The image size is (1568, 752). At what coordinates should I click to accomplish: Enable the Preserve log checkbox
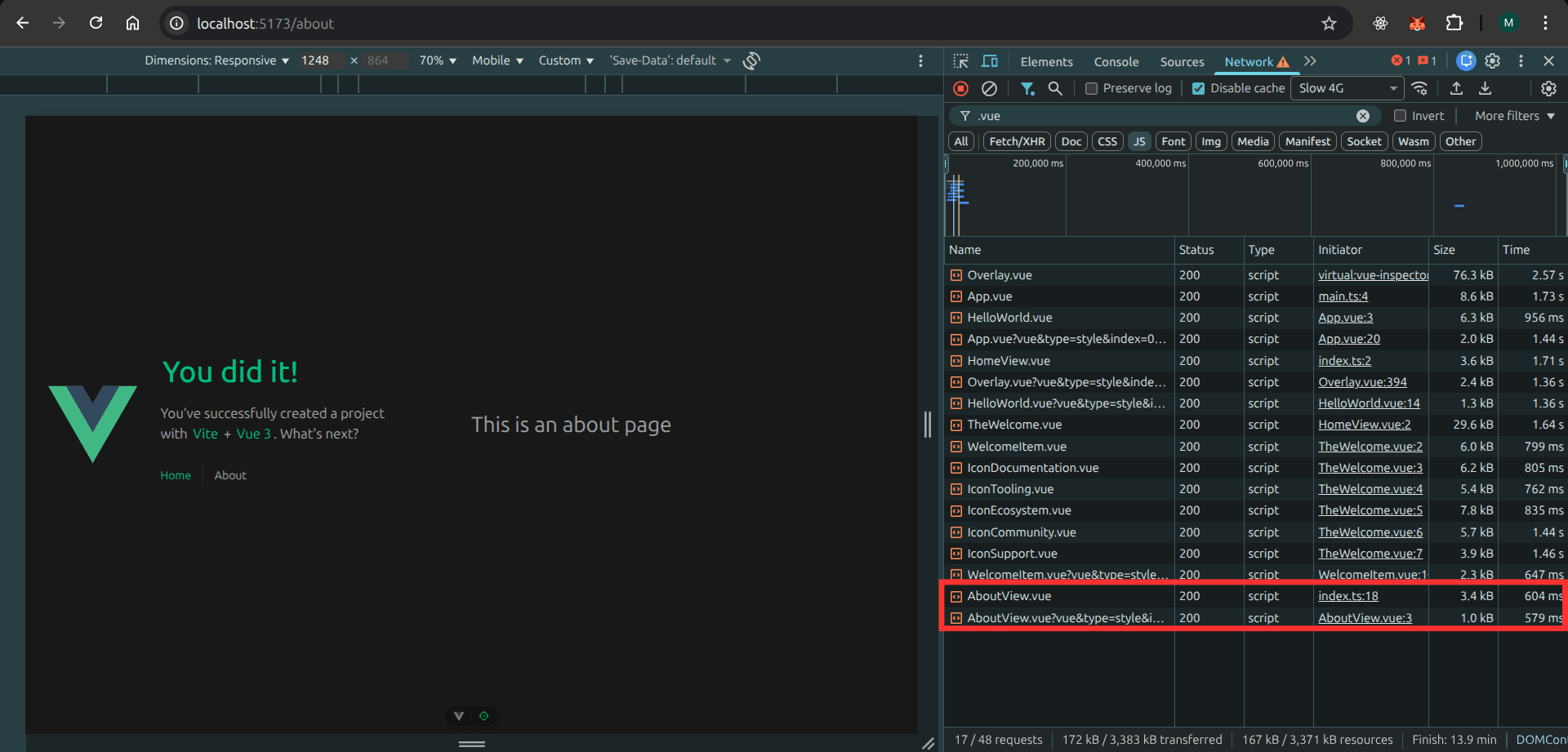(1091, 88)
